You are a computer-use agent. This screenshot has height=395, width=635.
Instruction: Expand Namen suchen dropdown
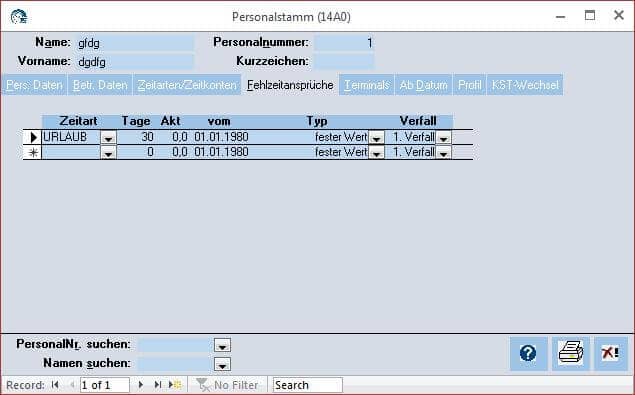pos(222,364)
